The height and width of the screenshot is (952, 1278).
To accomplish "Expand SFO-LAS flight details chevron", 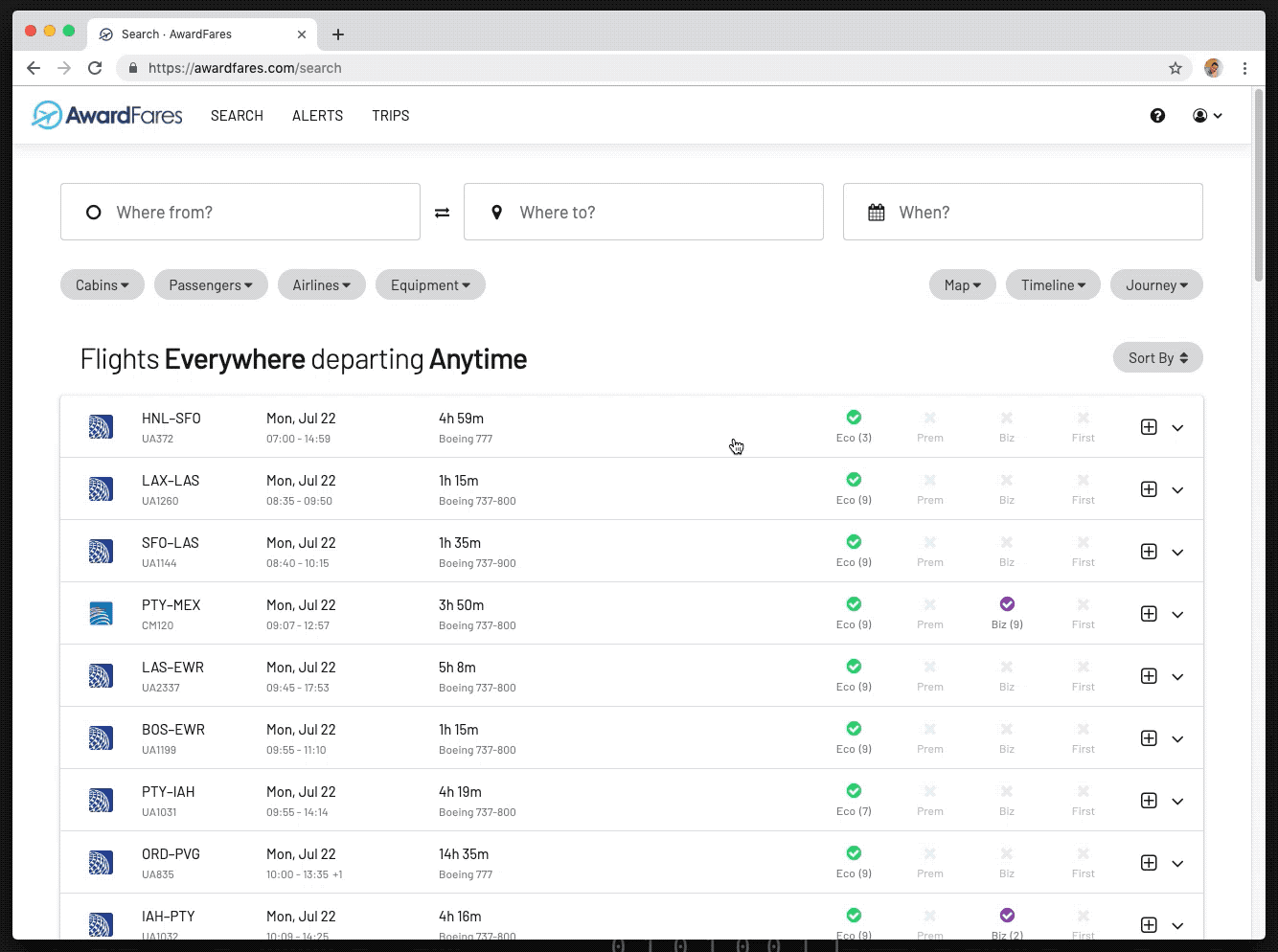I will [x=1177, y=553].
